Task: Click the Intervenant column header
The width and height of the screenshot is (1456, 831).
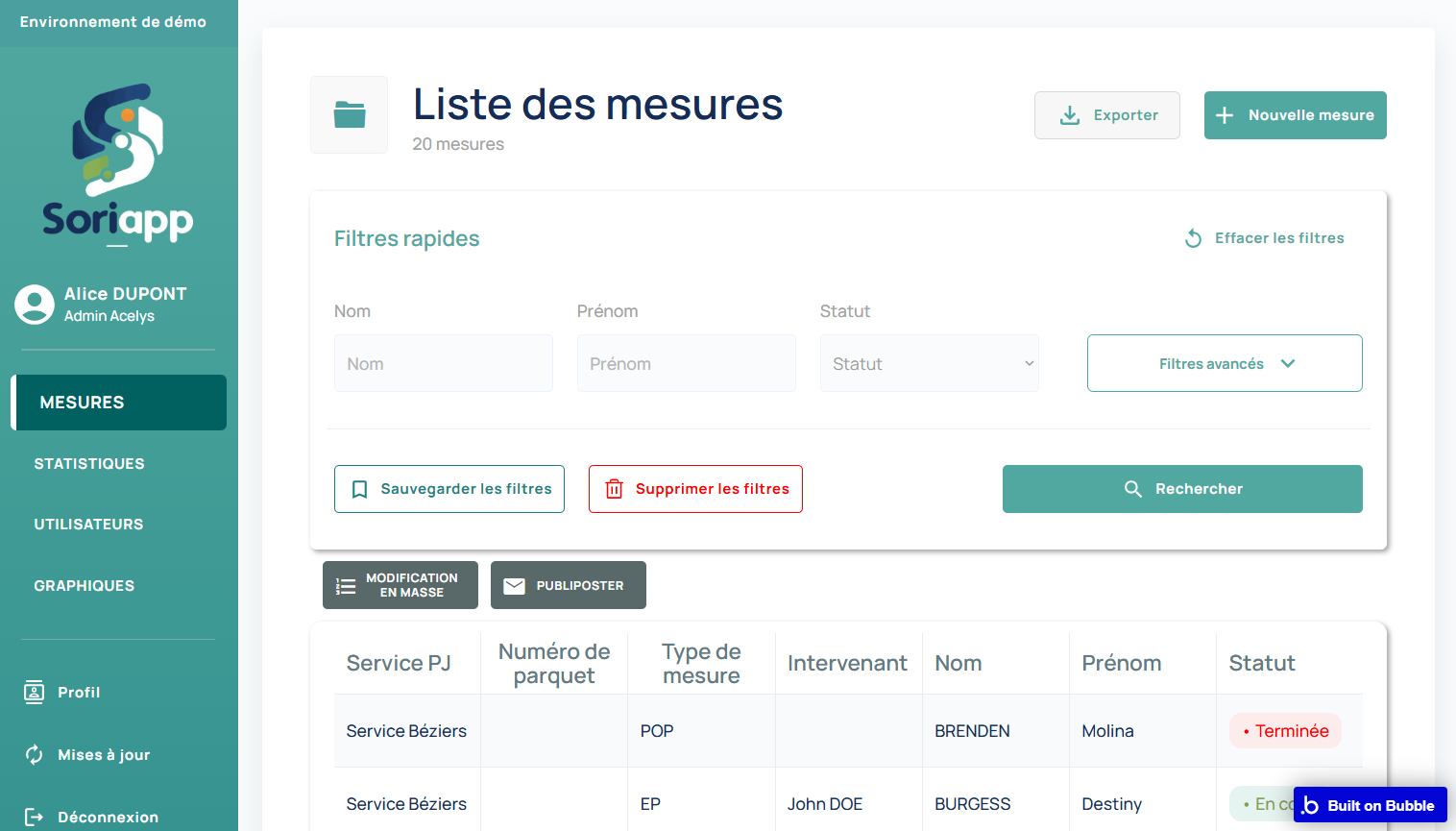Action: pos(847,663)
